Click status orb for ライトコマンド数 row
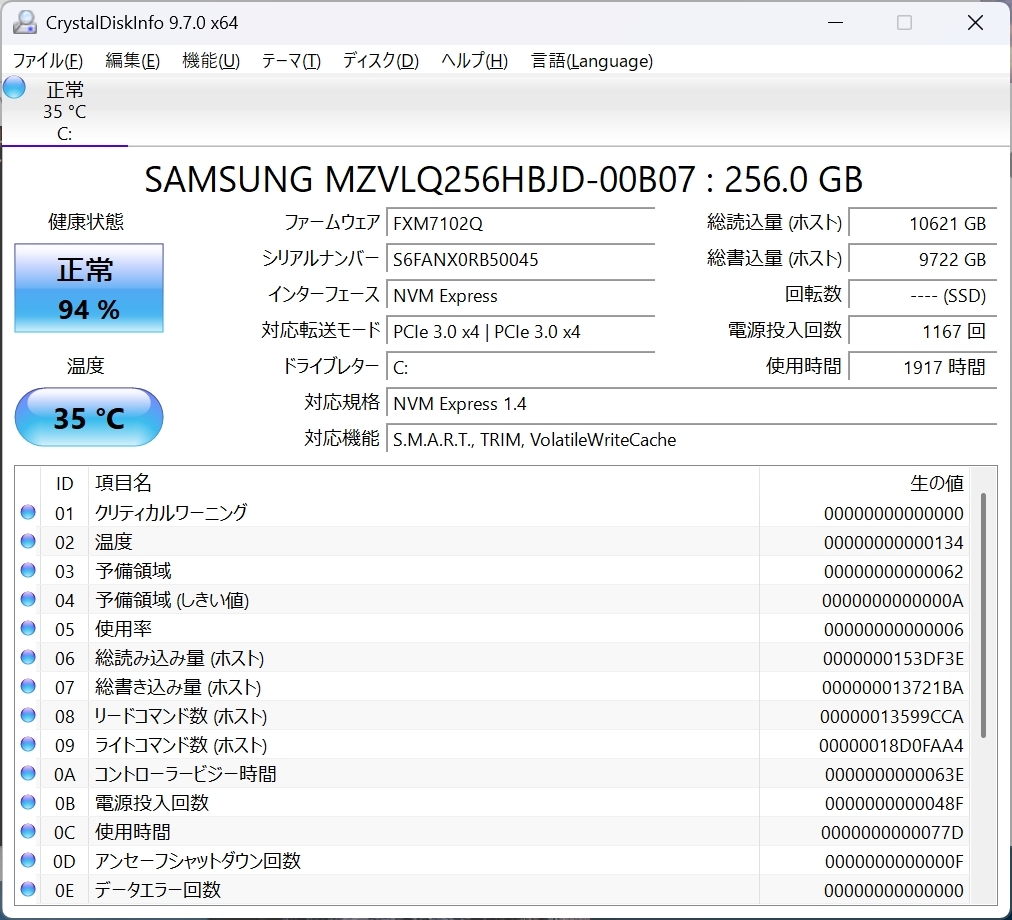 point(28,745)
